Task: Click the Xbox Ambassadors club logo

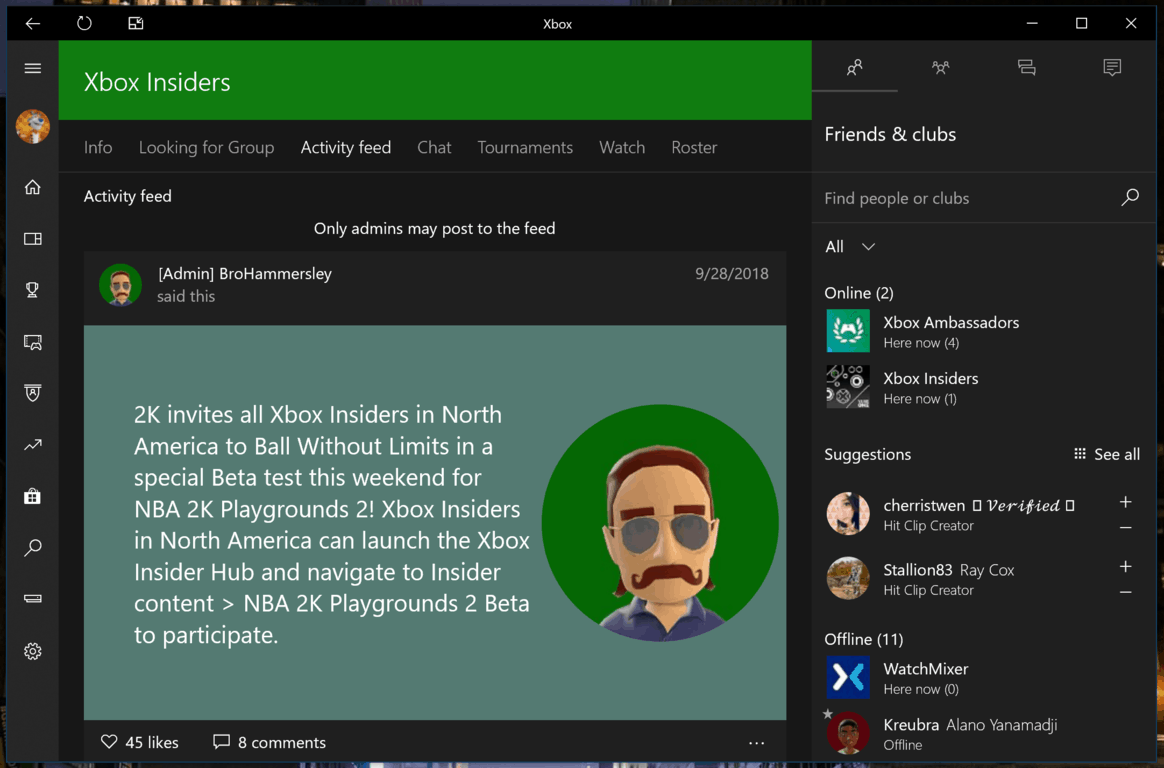Action: point(848,331)
